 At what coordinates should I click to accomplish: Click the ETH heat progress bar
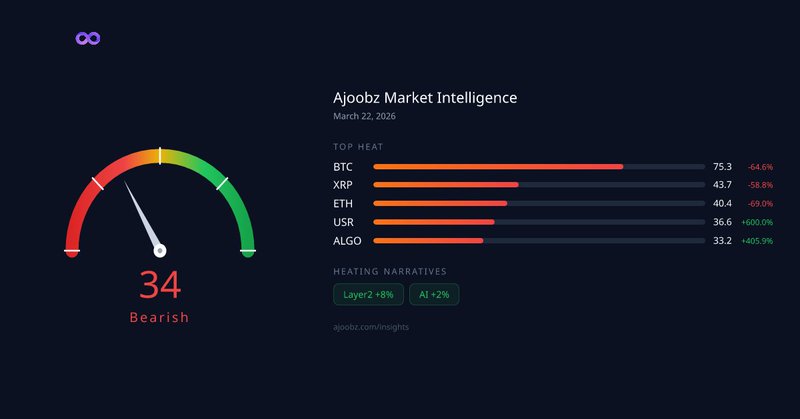point(539,203)
